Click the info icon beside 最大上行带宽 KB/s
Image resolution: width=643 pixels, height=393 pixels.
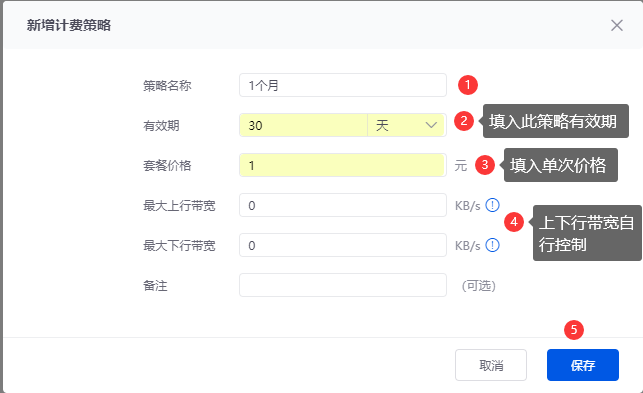point(492,205)
